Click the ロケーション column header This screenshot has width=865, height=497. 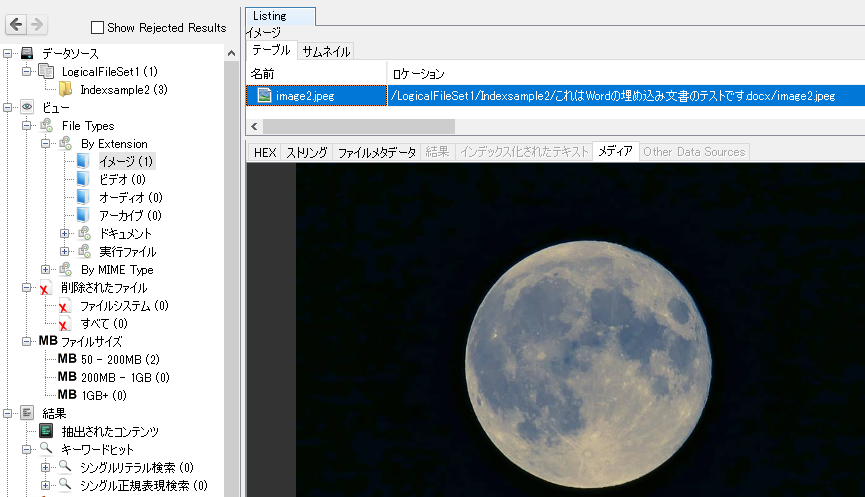coord(626,73)
